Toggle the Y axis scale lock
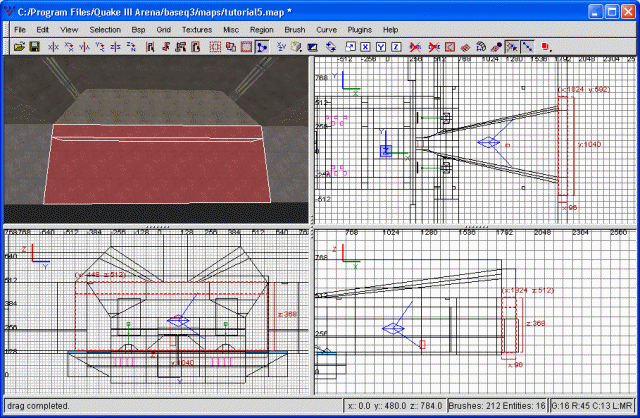The width and height of the screenshot is (640, 418). pyautogui.click(x=380, y=47)
